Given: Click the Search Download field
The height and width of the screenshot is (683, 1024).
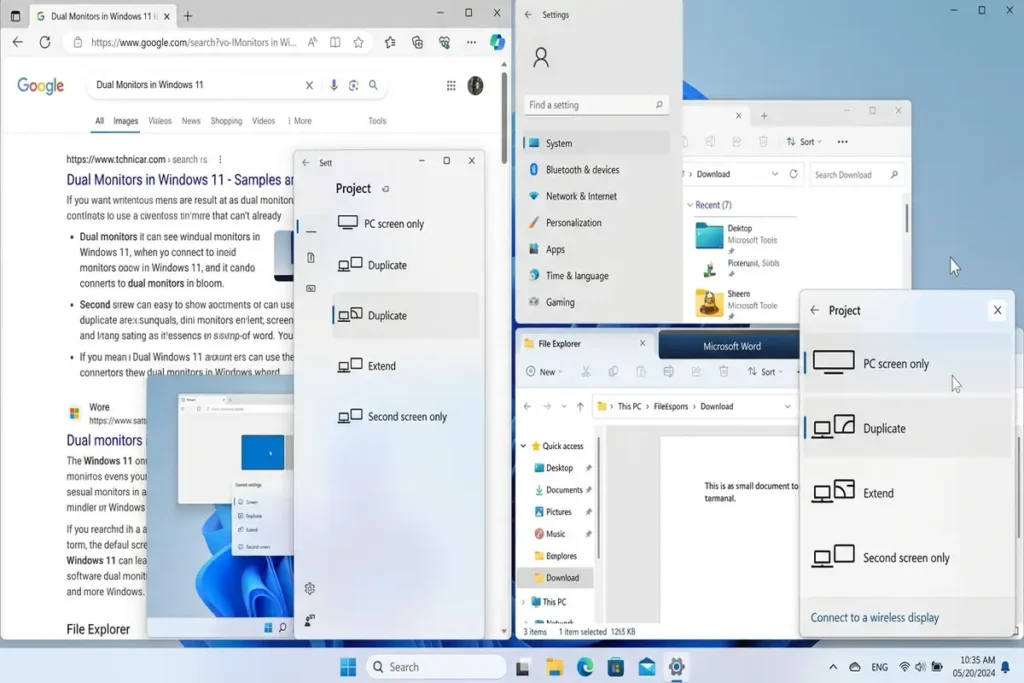Looking at the screenshot, I should (857, 174).
